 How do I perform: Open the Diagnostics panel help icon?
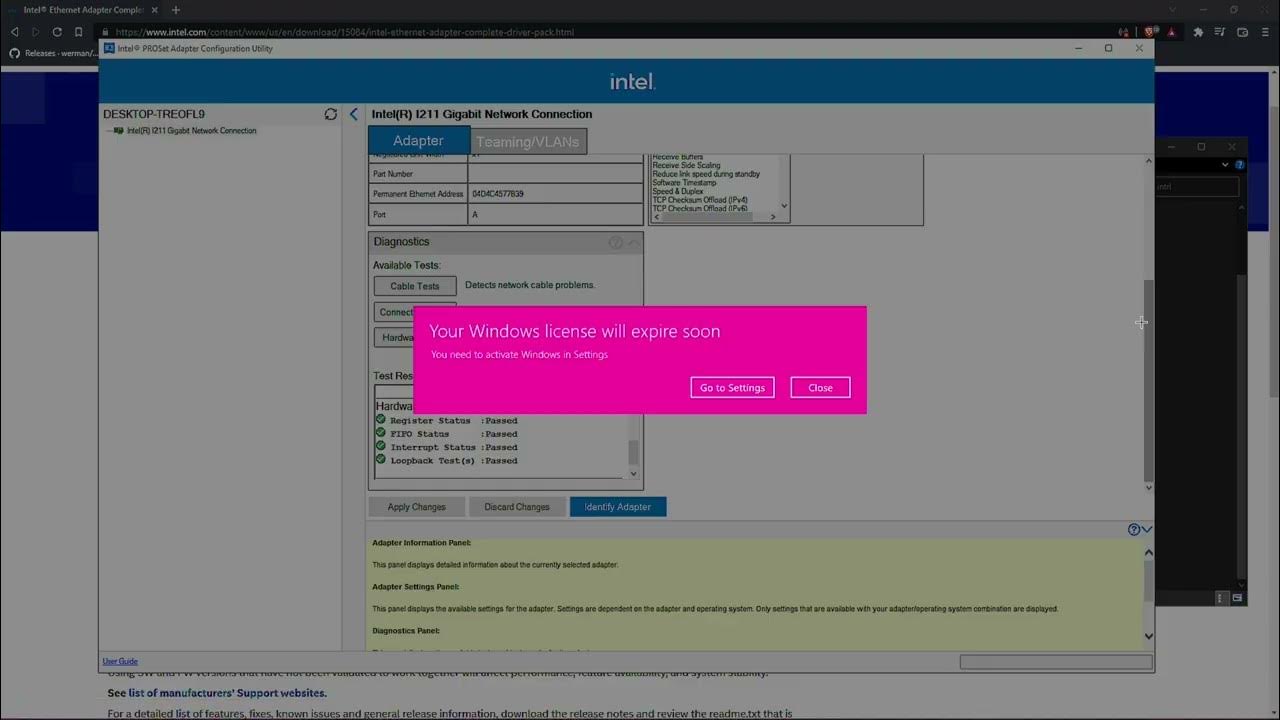click(x=616, y=242)
